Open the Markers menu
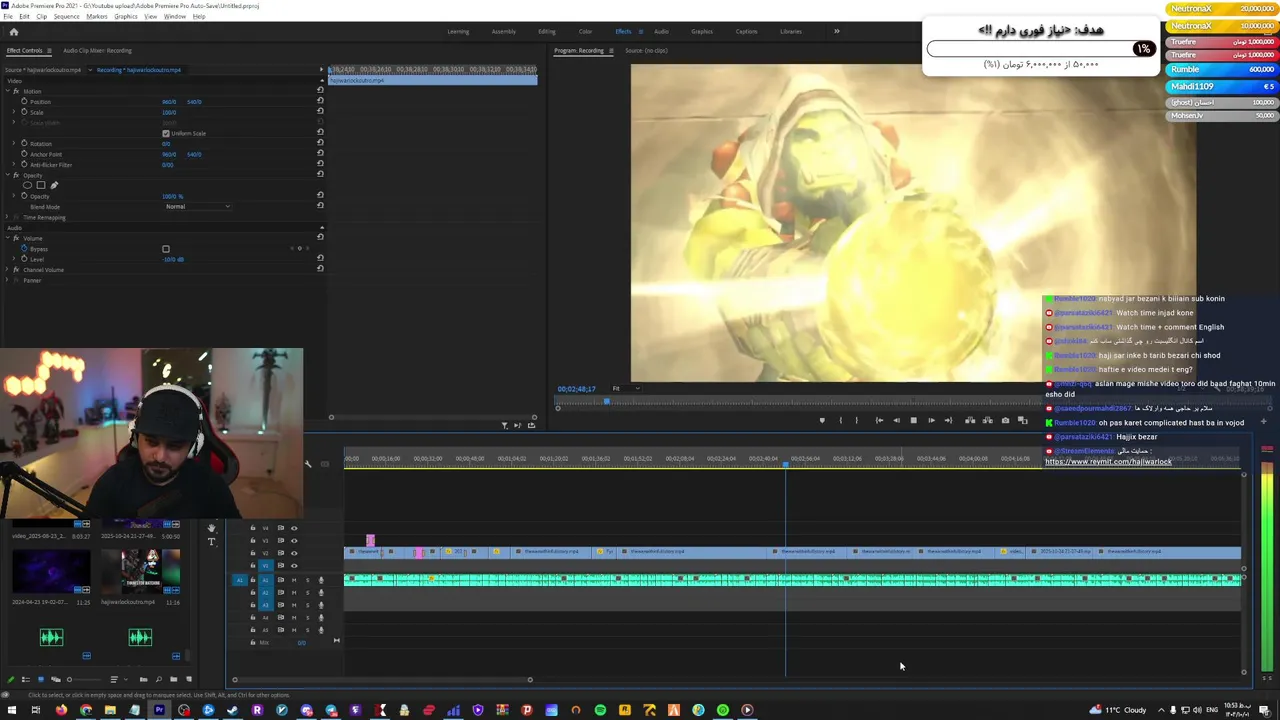The image size is (1280, 720). [x=97, y=17]
